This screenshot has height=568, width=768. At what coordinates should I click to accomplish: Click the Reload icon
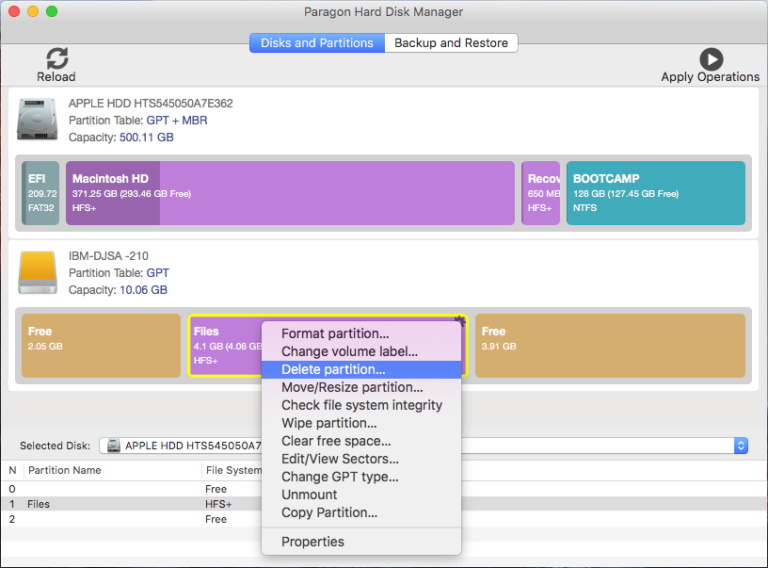[x=57, y=59]
